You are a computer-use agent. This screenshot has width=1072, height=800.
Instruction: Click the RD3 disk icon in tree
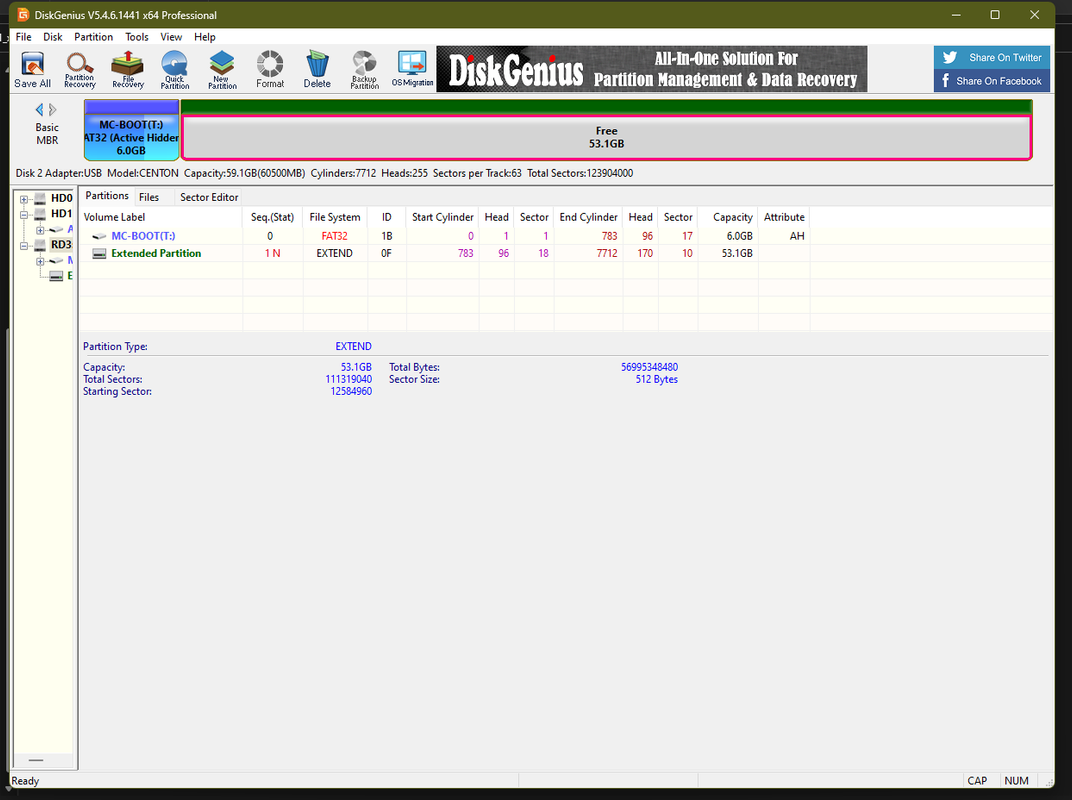coord(40,245)
